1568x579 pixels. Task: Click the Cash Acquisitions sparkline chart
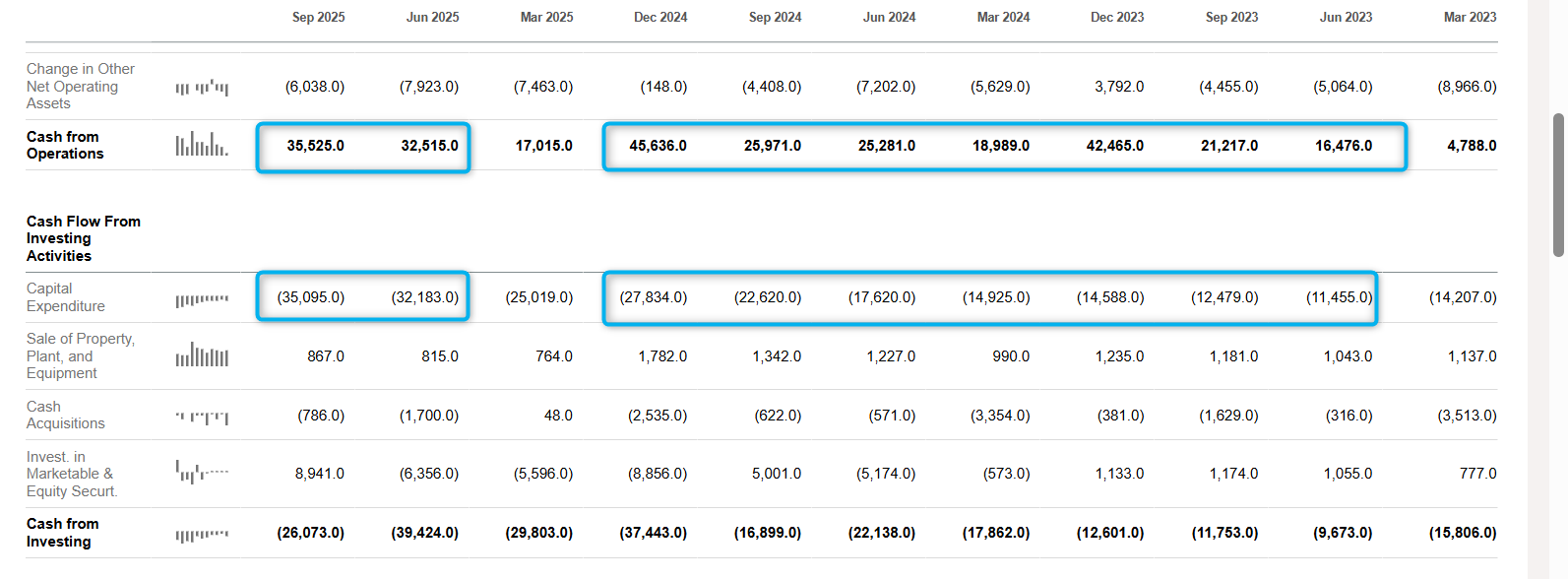202,417
